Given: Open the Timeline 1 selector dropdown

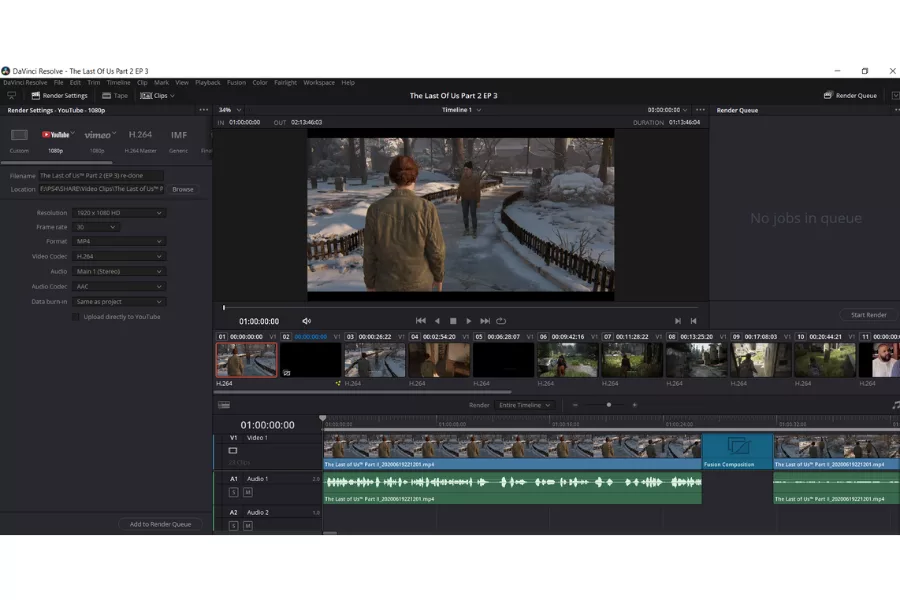Looking at the screenshot, I should (x=461, y=110).
